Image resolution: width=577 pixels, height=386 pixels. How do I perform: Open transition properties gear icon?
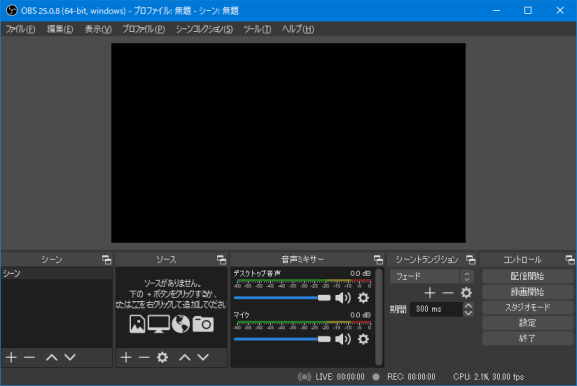pyautogui.click(x=466, y=293)
